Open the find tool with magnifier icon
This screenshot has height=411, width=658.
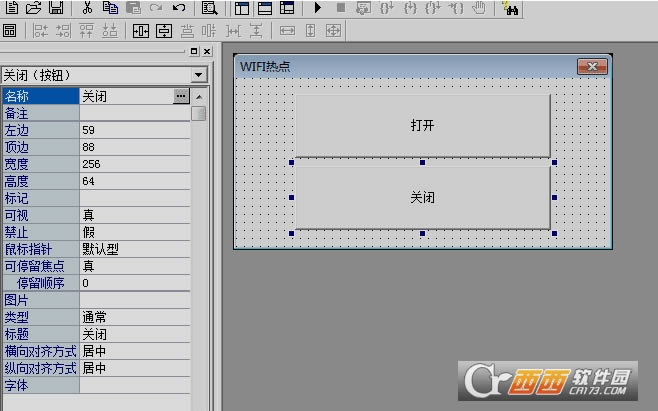(209, 7)
